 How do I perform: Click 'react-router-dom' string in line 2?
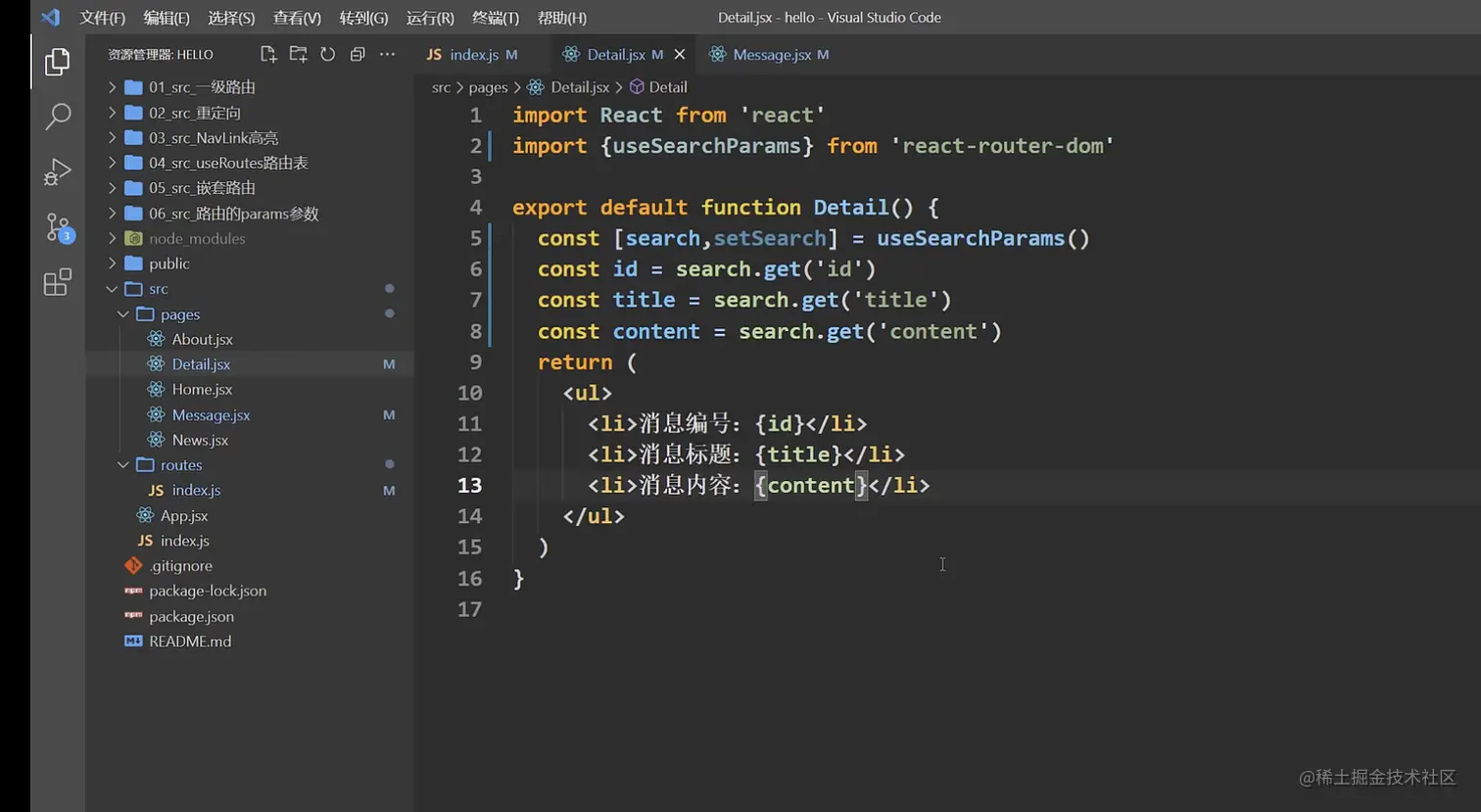coord(1002,146)
